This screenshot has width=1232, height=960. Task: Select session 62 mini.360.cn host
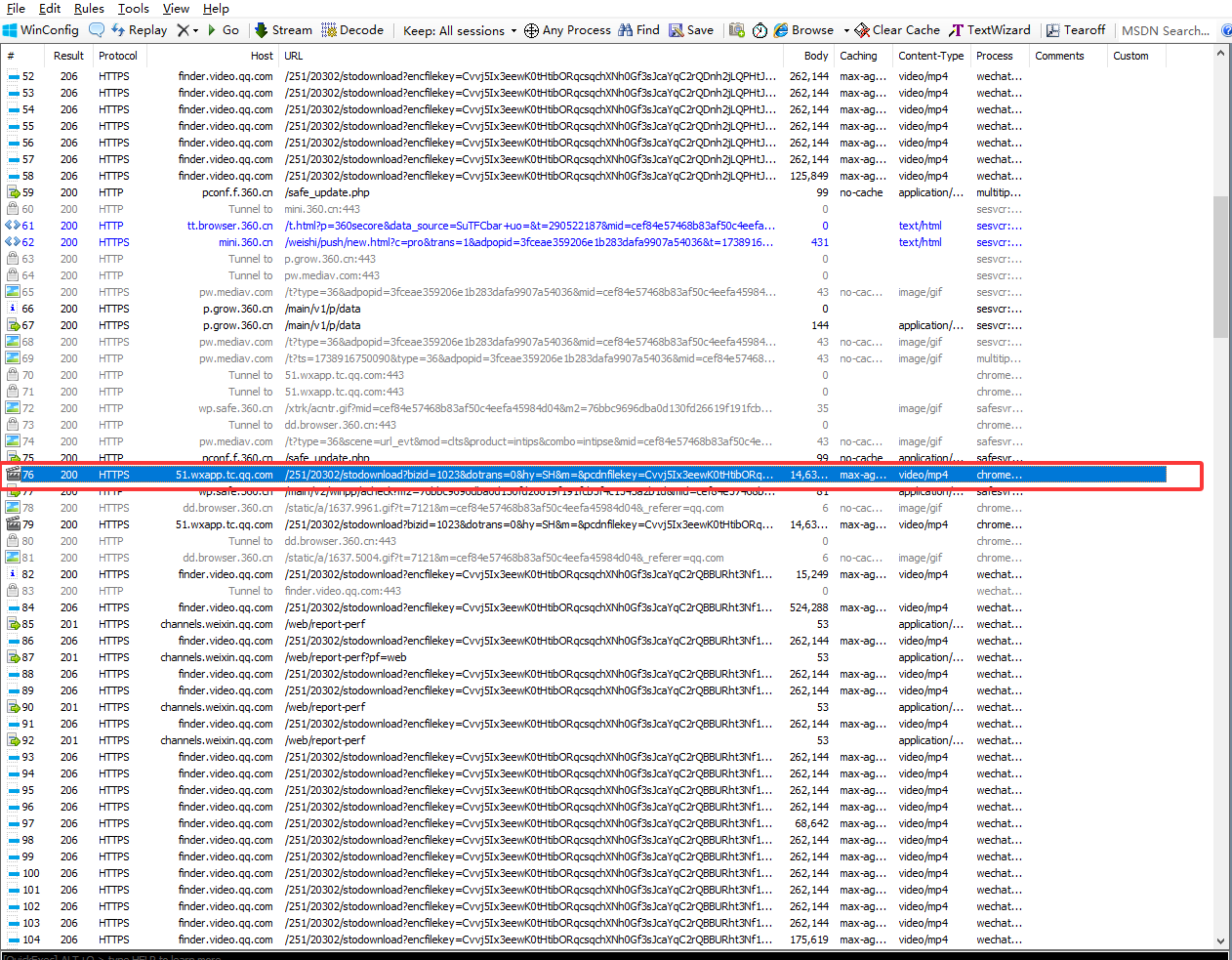246,242
